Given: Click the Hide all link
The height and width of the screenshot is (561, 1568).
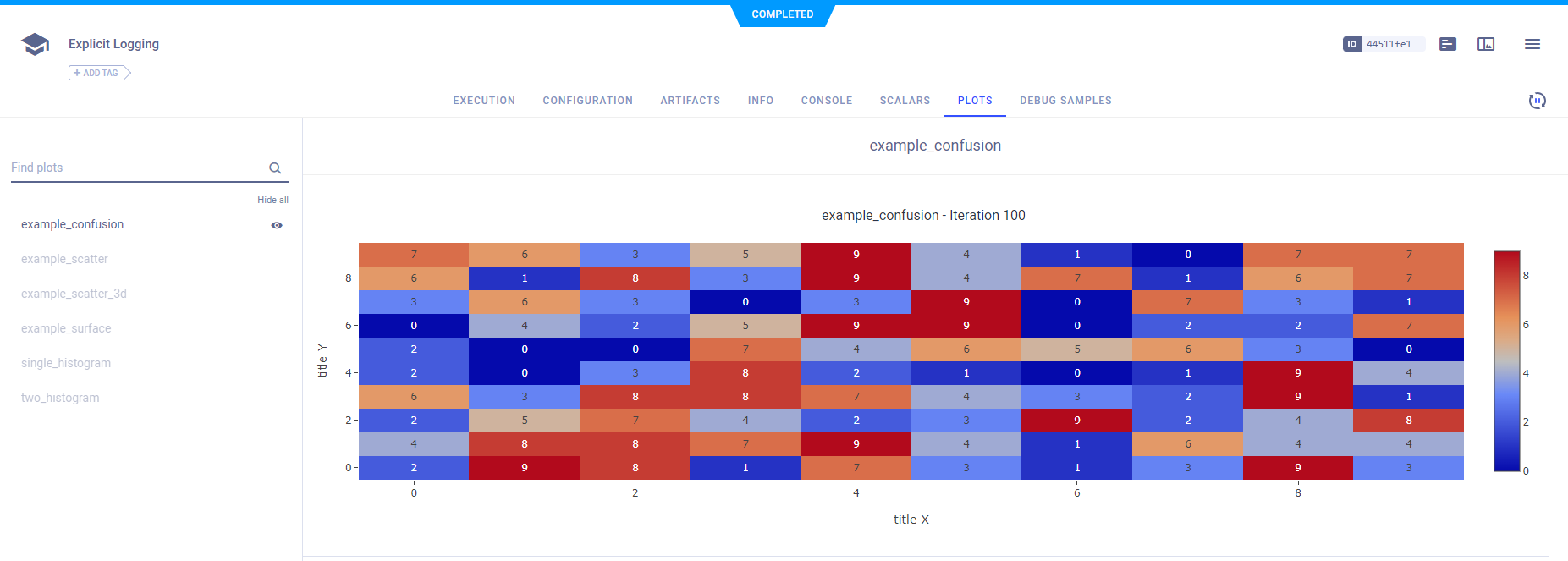Looking at the screenshot, I should (x=272, y=200).
